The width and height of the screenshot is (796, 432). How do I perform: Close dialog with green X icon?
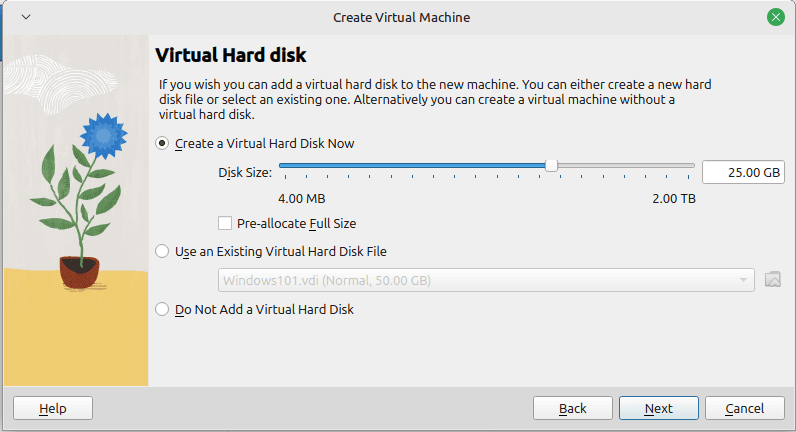tap(775, 17)
